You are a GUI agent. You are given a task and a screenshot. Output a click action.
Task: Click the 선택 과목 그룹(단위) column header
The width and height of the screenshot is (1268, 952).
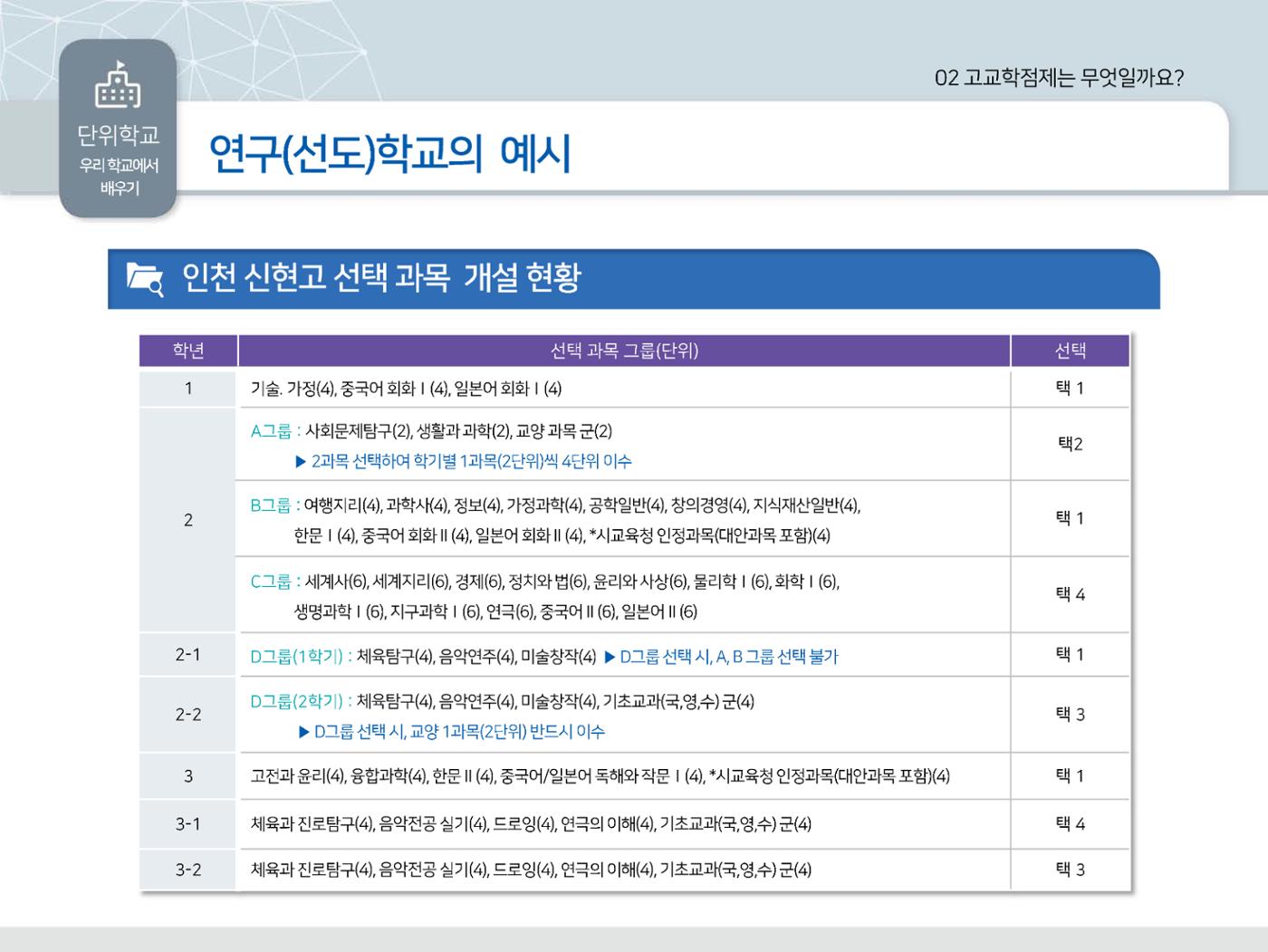(x=624, y=351)
